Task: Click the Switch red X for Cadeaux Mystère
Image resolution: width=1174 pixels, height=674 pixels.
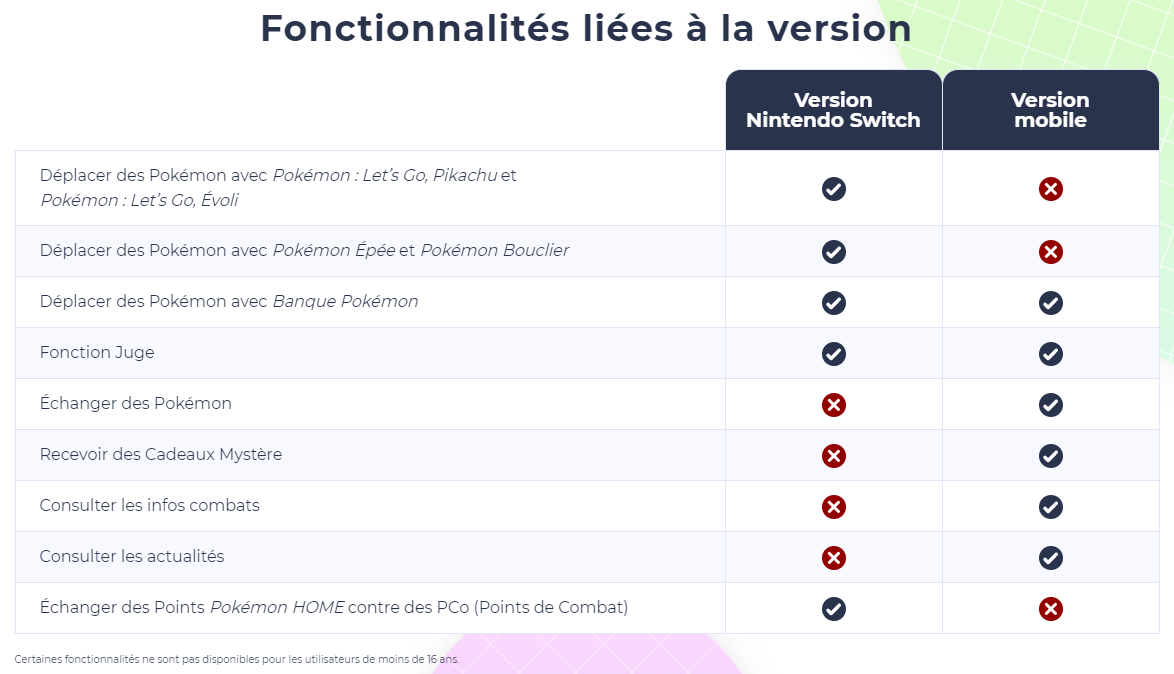Action: click(x=833, y=455)
